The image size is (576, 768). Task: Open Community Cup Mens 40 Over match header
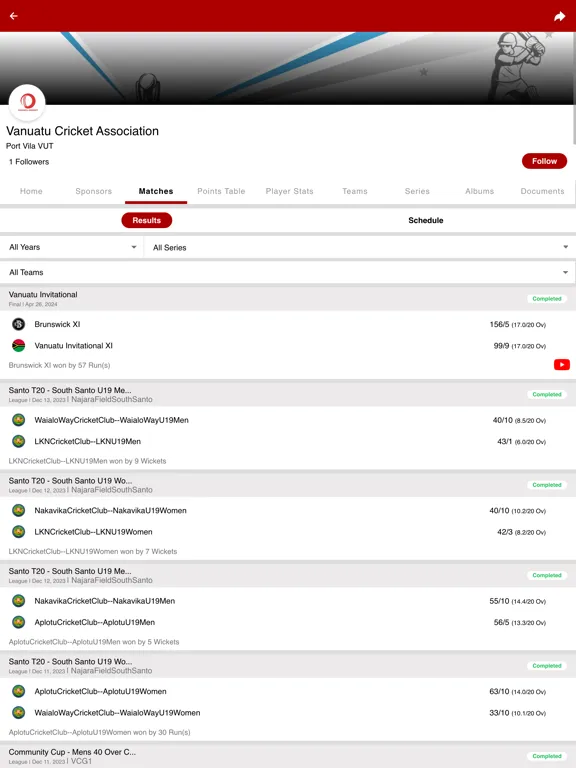click(x=288, y=756)
